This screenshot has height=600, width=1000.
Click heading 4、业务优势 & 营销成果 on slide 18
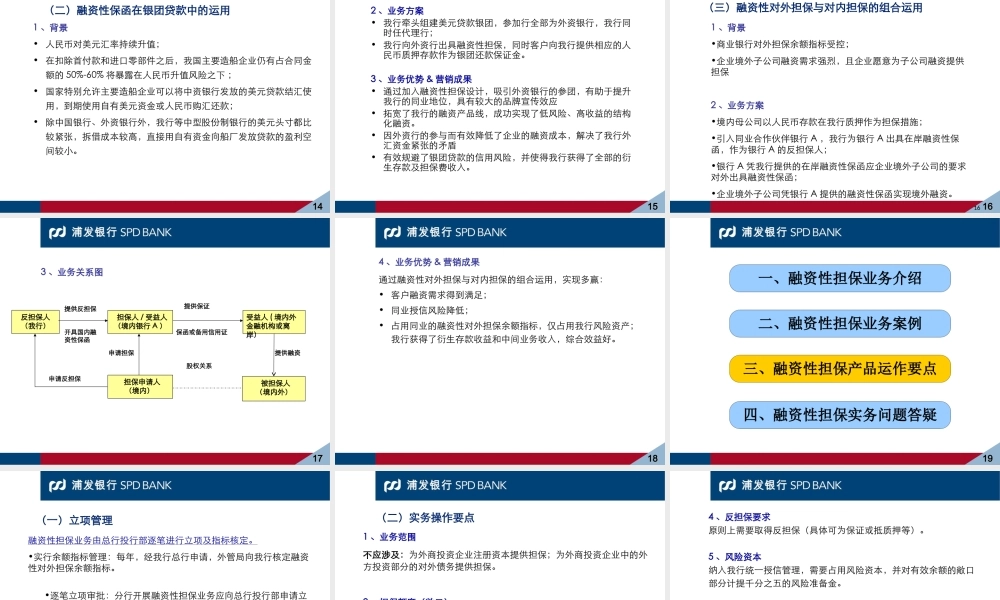click(429, 262)
